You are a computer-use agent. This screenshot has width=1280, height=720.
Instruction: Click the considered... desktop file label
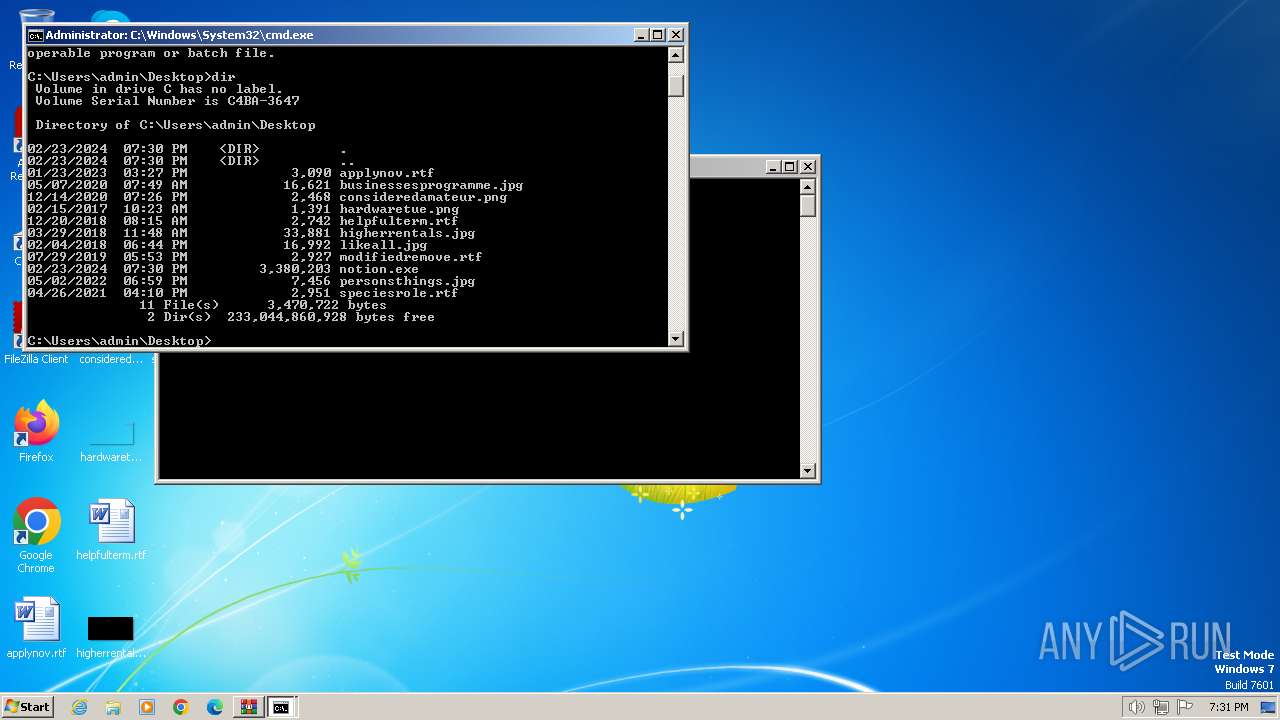[111, 359]
